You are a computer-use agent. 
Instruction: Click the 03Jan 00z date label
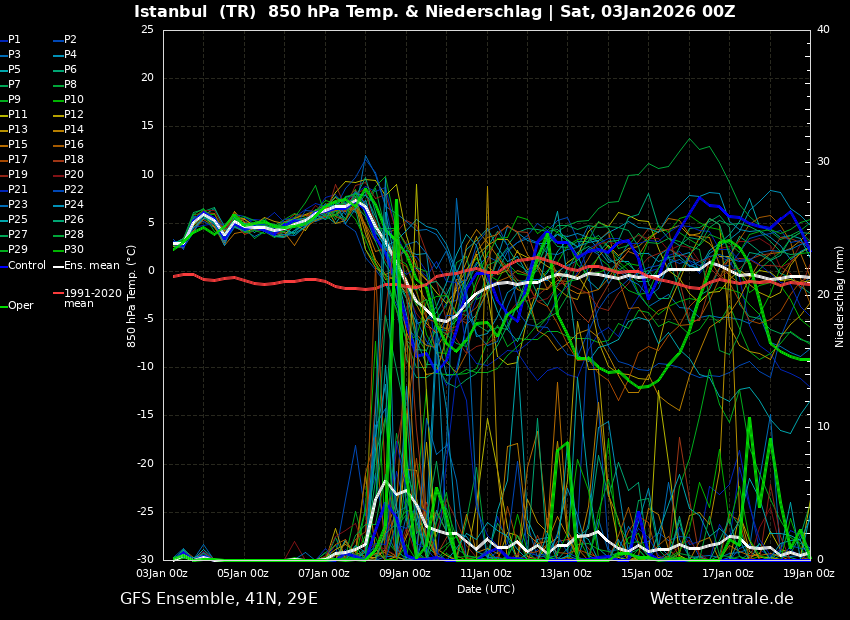coord(163,573)
